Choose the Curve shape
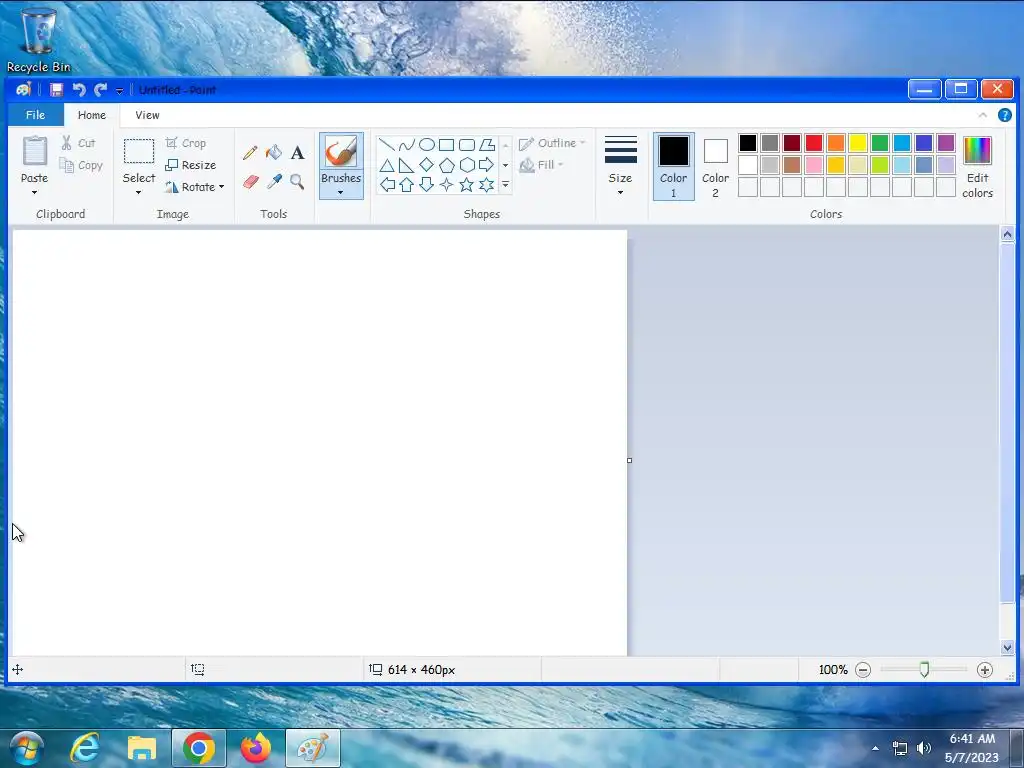 pos(407,145)
